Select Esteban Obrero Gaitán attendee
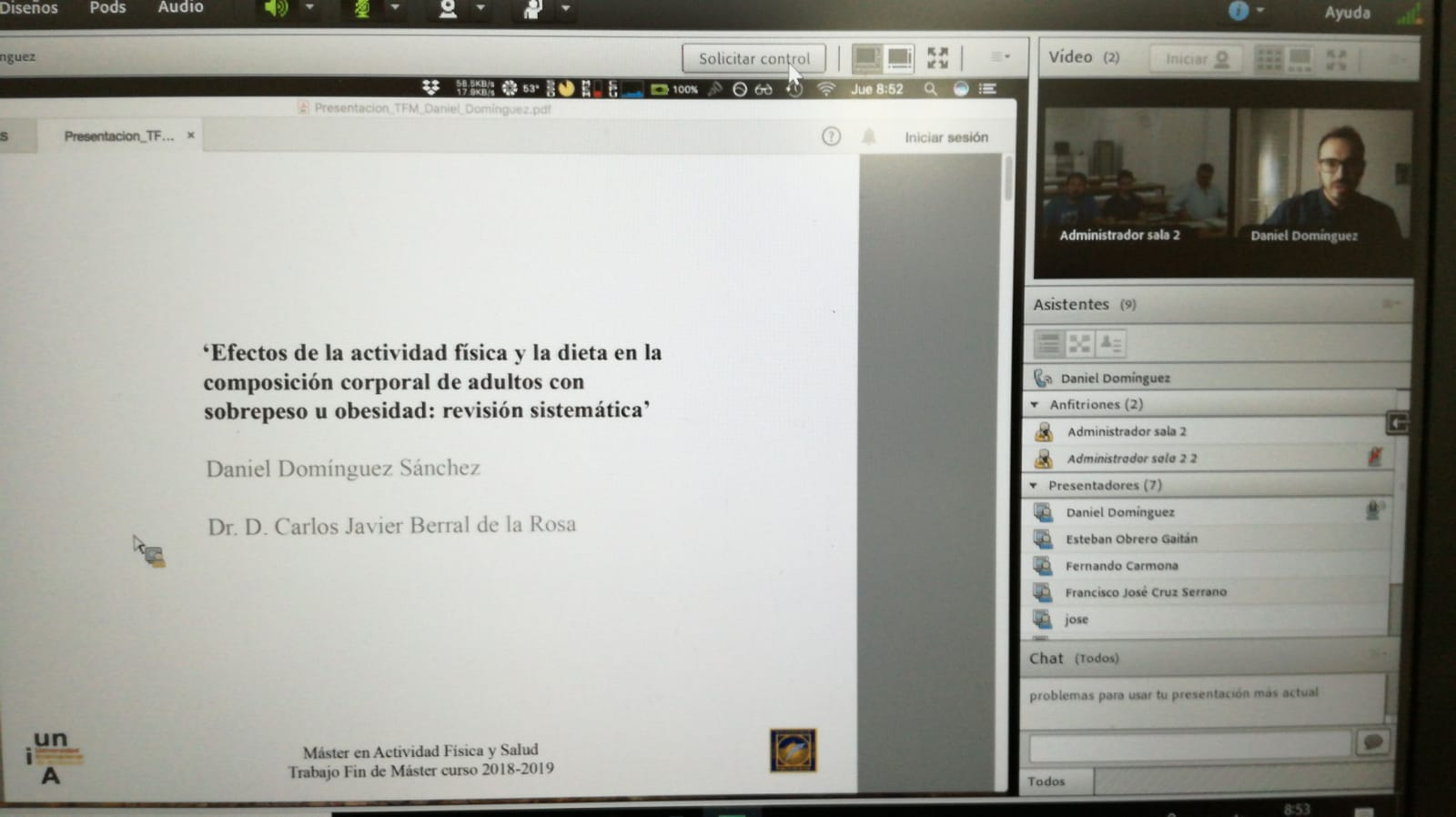 (1208, 539)
